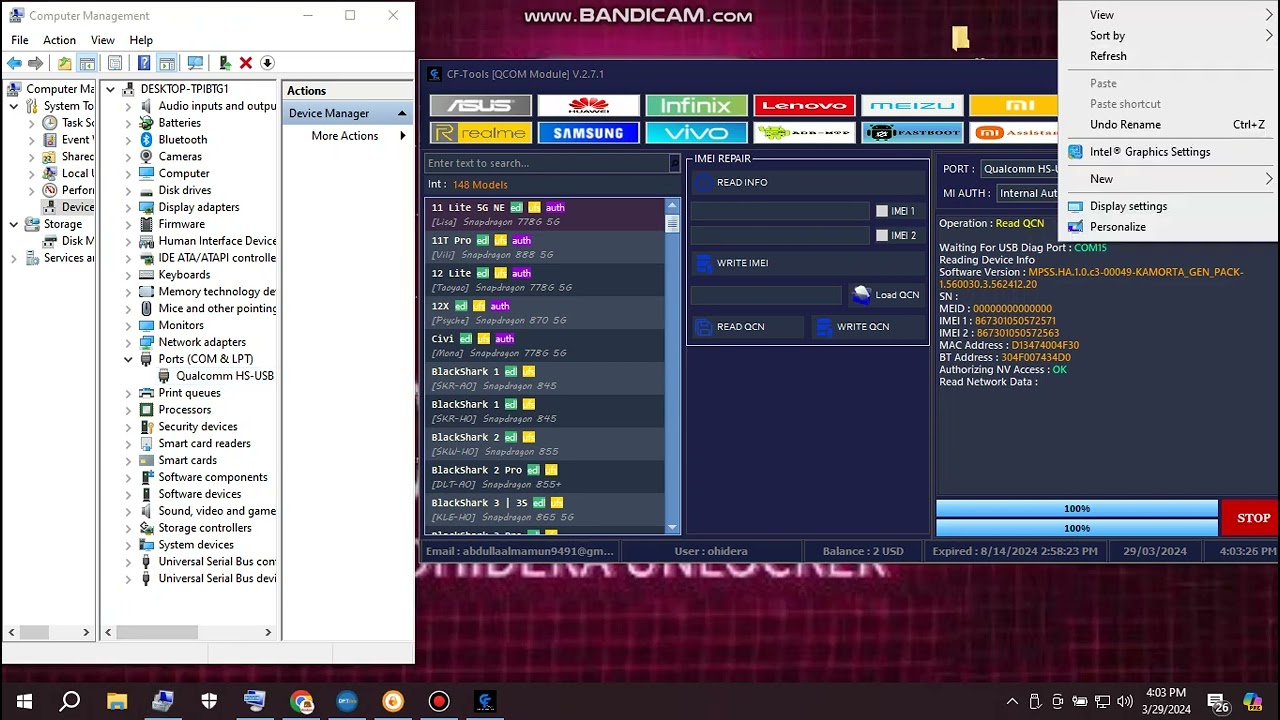
Task: Check the IMEI 1 checkbox
Action: coord(882,211)
